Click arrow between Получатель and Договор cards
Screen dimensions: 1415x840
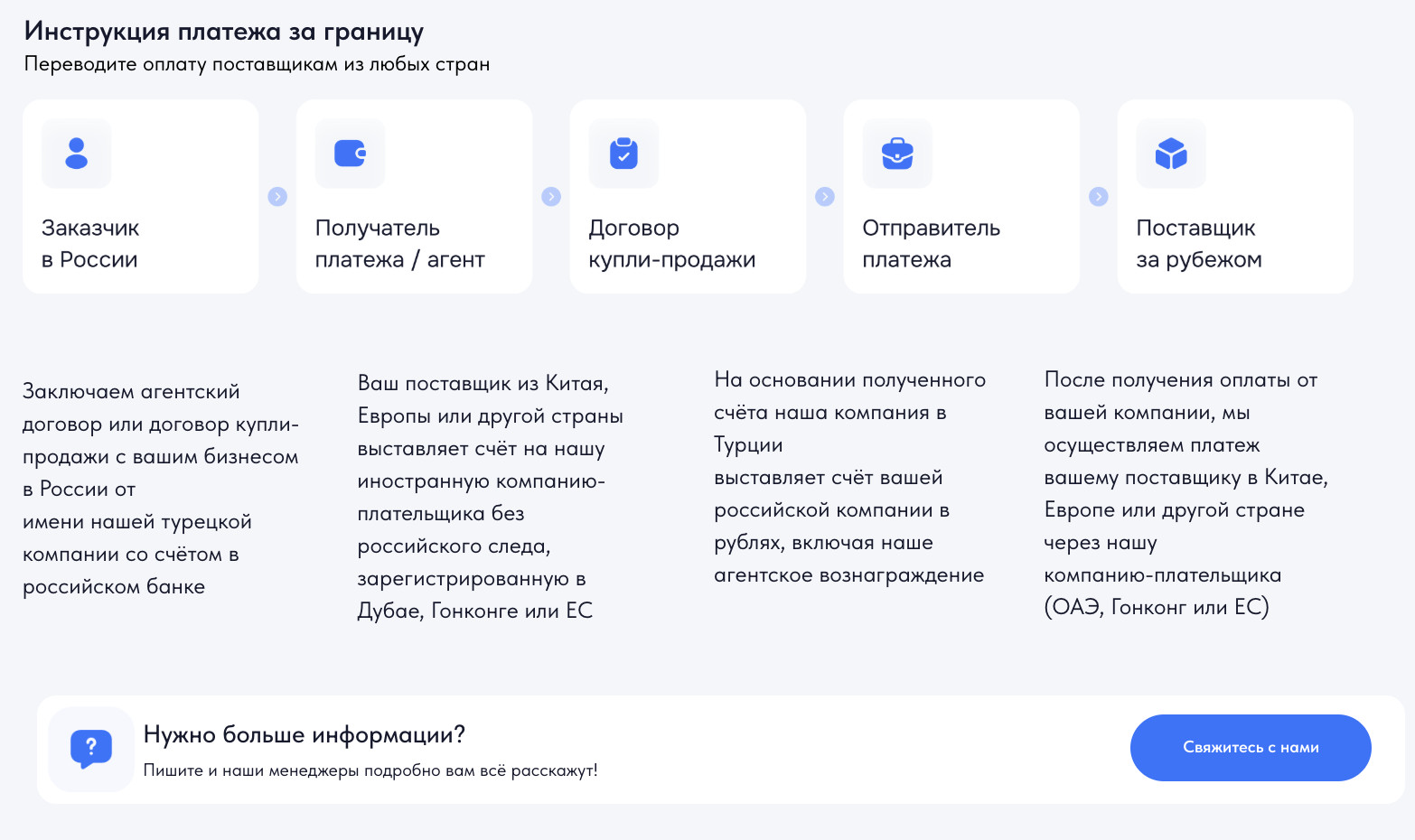pyautogui.click(x=551, y=197)
